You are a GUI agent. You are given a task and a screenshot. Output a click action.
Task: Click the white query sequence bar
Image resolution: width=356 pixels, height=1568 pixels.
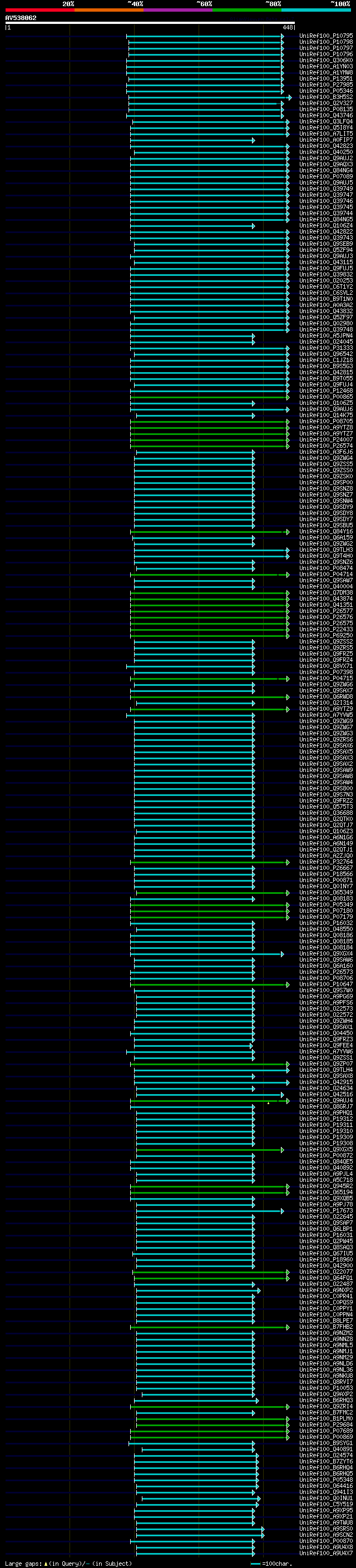pyautogui.click(x=150, y=22)
